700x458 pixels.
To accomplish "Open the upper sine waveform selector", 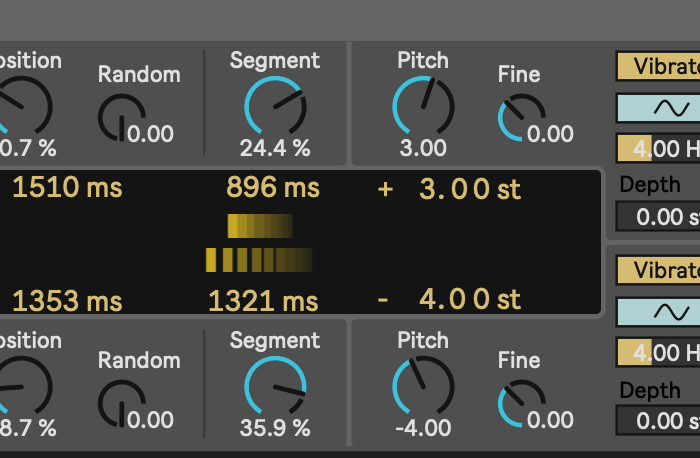I will 658,108.
